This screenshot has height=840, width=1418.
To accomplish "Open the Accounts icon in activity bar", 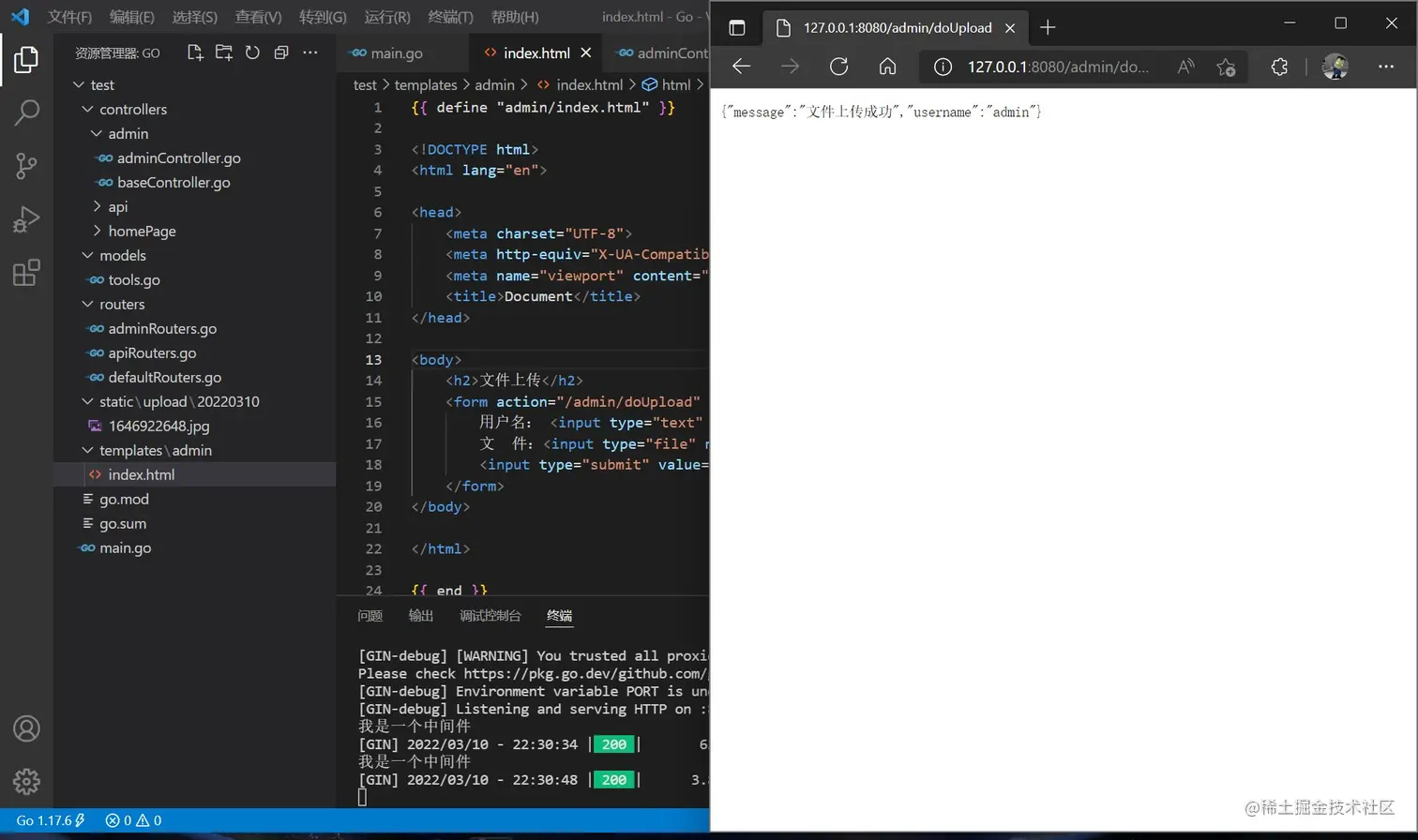I will (x=26, y=728).
